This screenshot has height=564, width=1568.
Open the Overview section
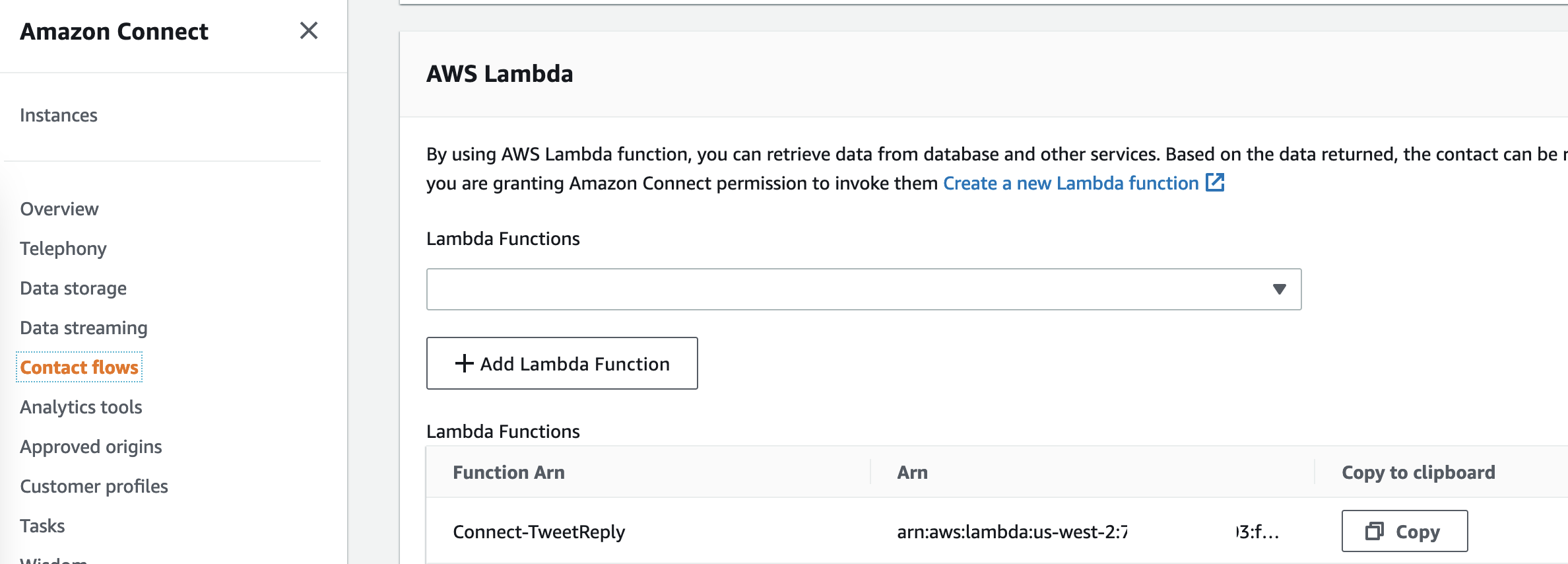click(59, 209)
